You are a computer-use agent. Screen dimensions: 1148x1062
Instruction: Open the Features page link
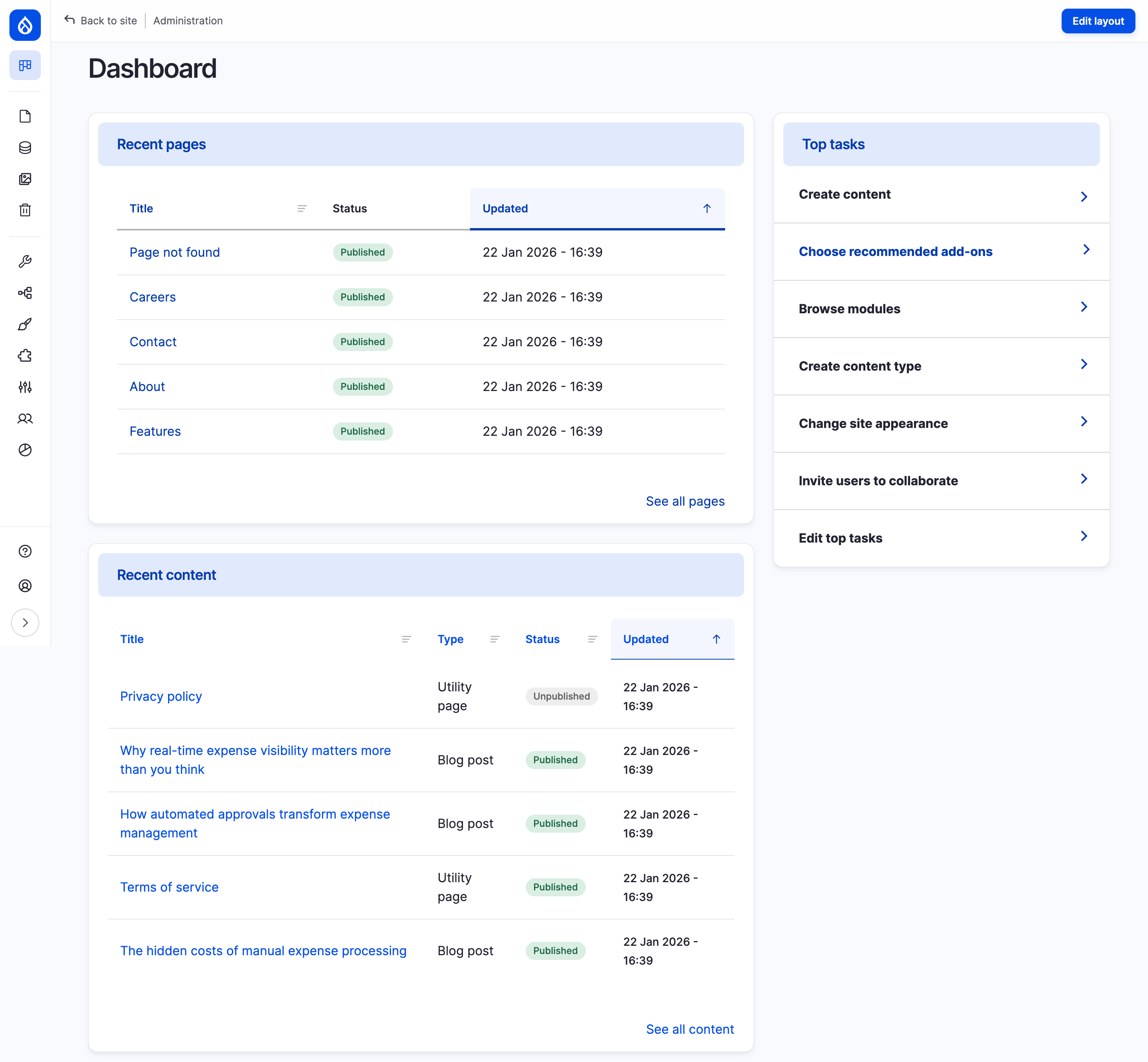point(155,431)
